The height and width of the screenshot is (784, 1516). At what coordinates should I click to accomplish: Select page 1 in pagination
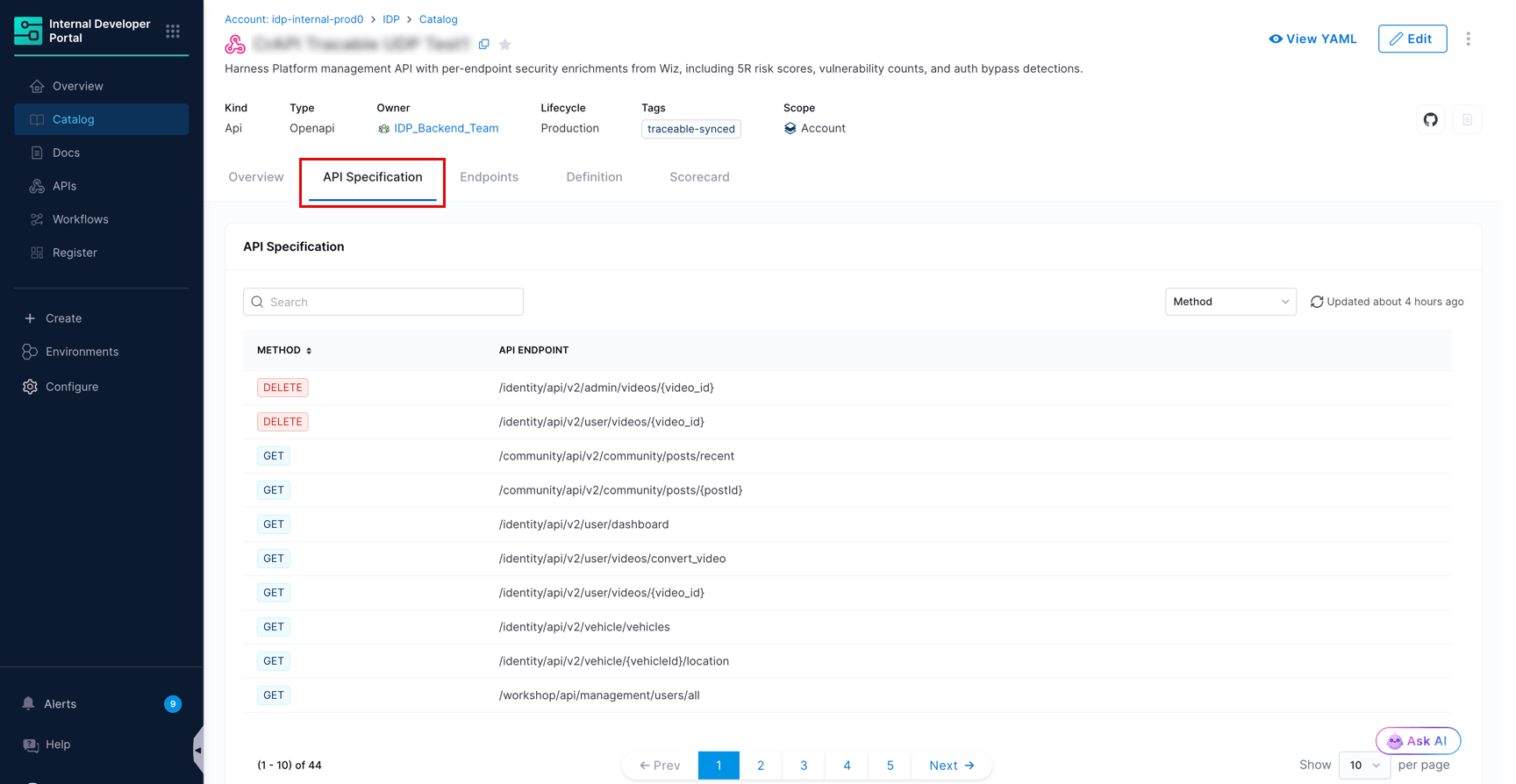pos(719,766)
